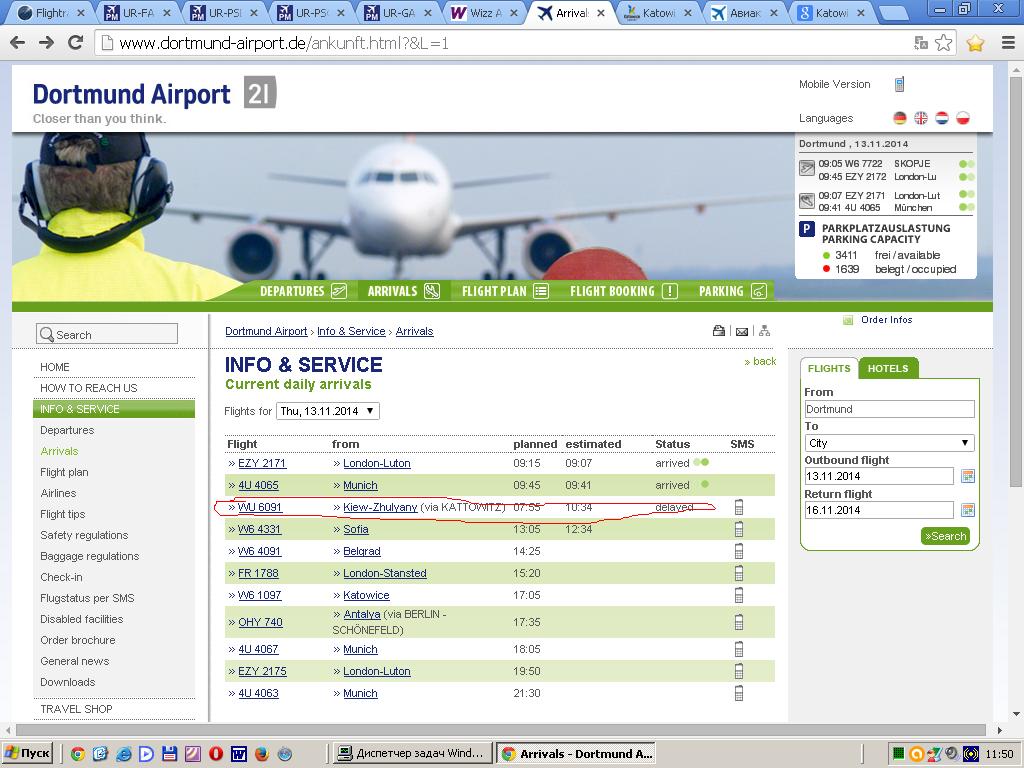This screenshot has height=768, width=1024.
Task: Switch language using the German flag
Action: pos(900,118)
